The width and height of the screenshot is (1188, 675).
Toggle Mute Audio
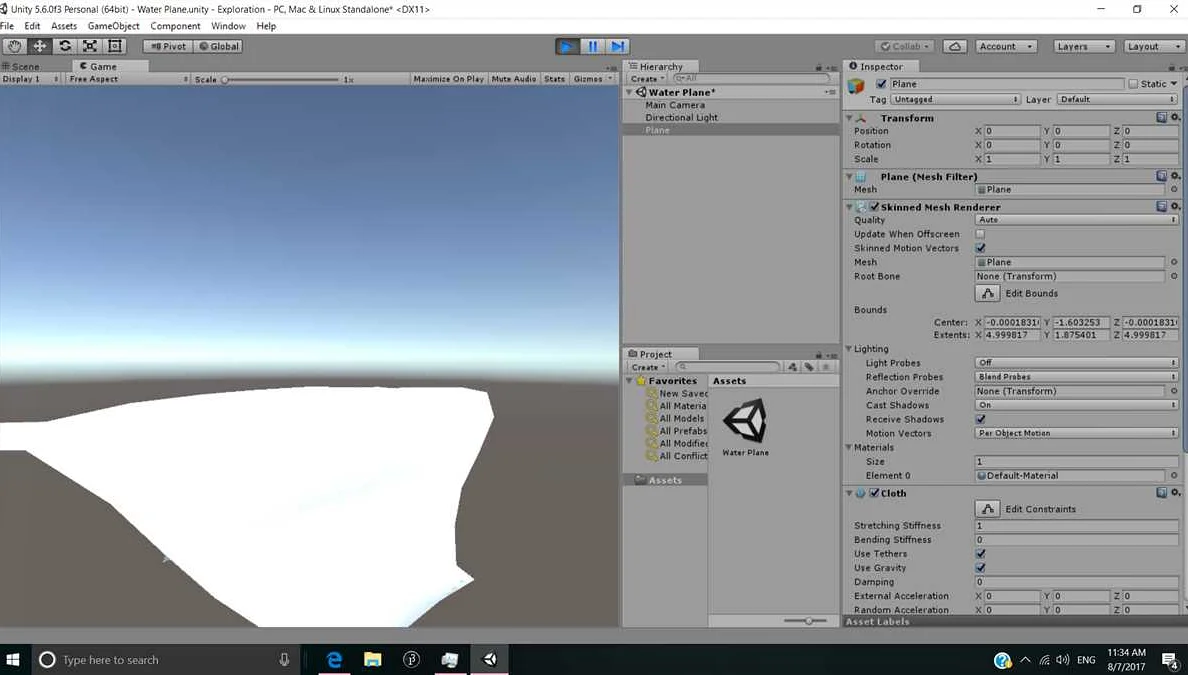click(x=514, y=79)
